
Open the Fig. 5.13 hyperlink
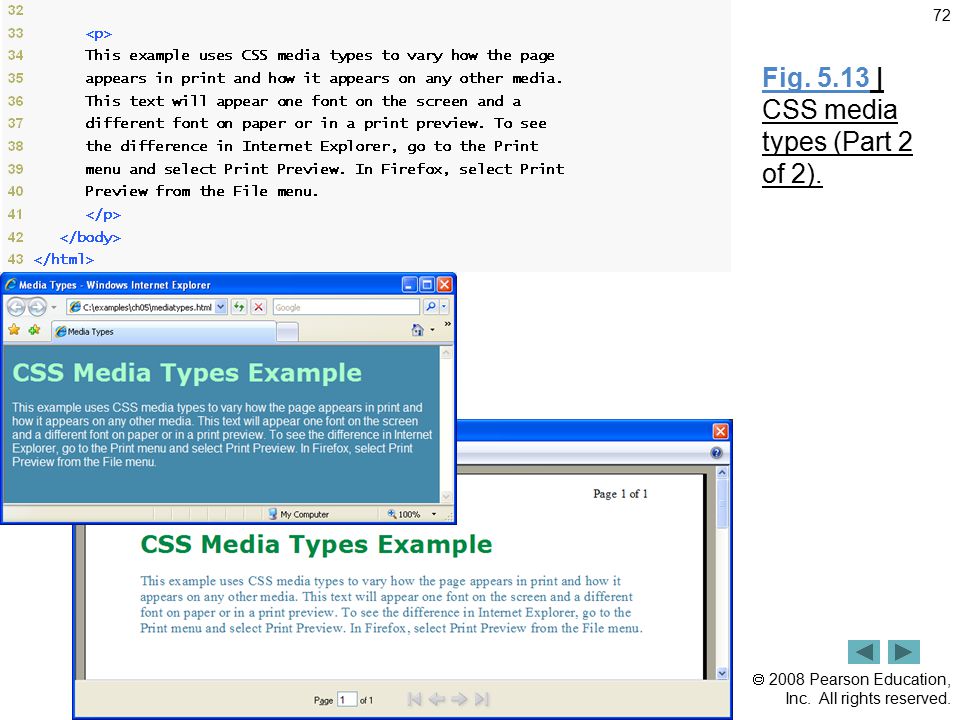(816, 78)
